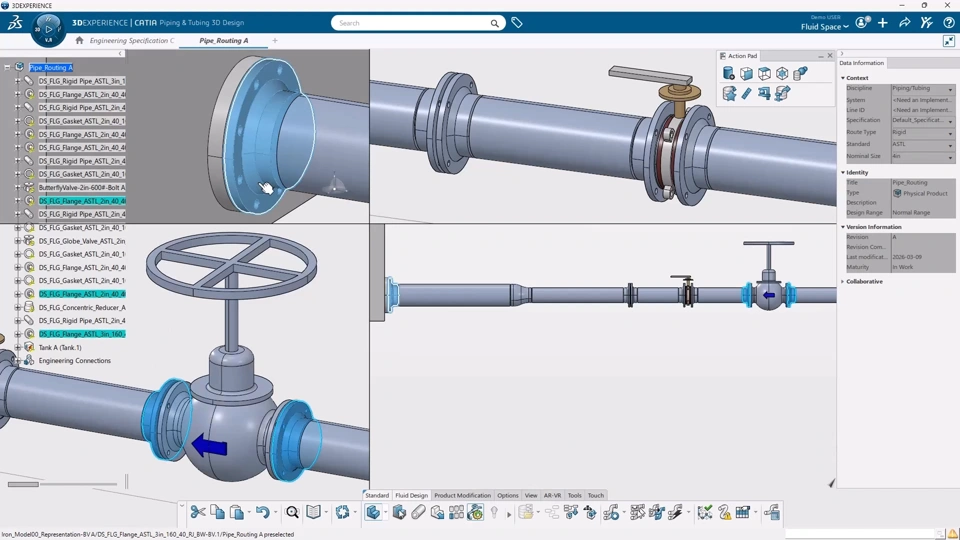Expand the ButterflyValve-2in-600#-Bolt A node
This screenshot has width=960, height=540.
pyautogui.click(x=18, y=187)
